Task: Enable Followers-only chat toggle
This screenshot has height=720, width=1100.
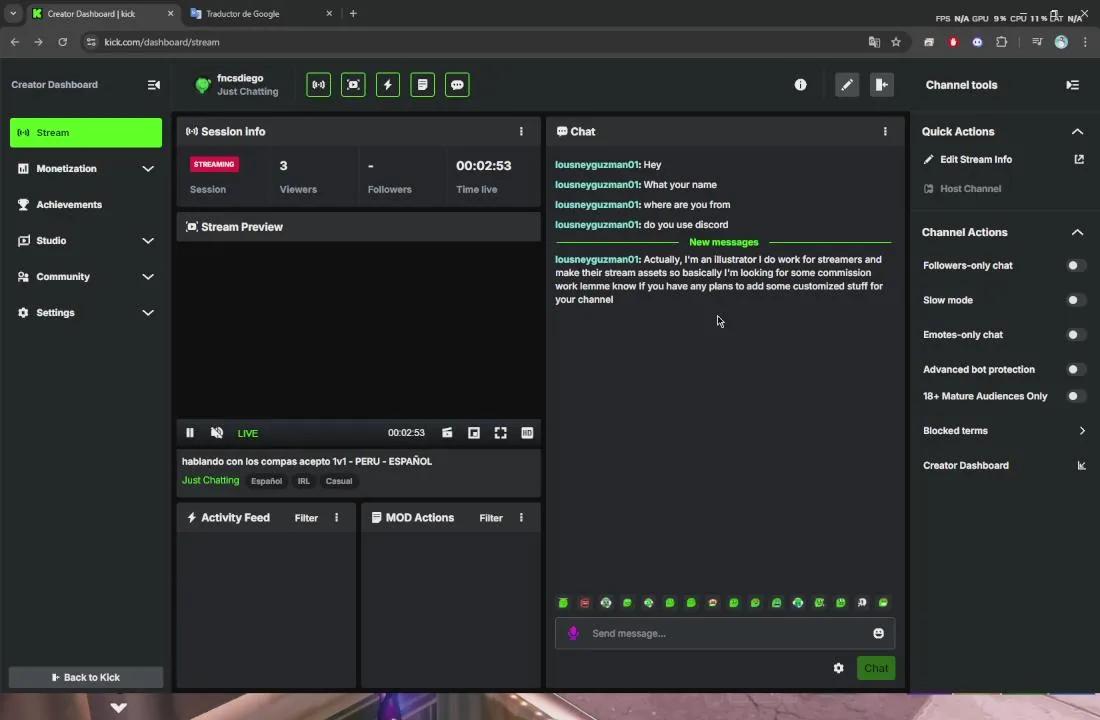Action: point(1075,266)
